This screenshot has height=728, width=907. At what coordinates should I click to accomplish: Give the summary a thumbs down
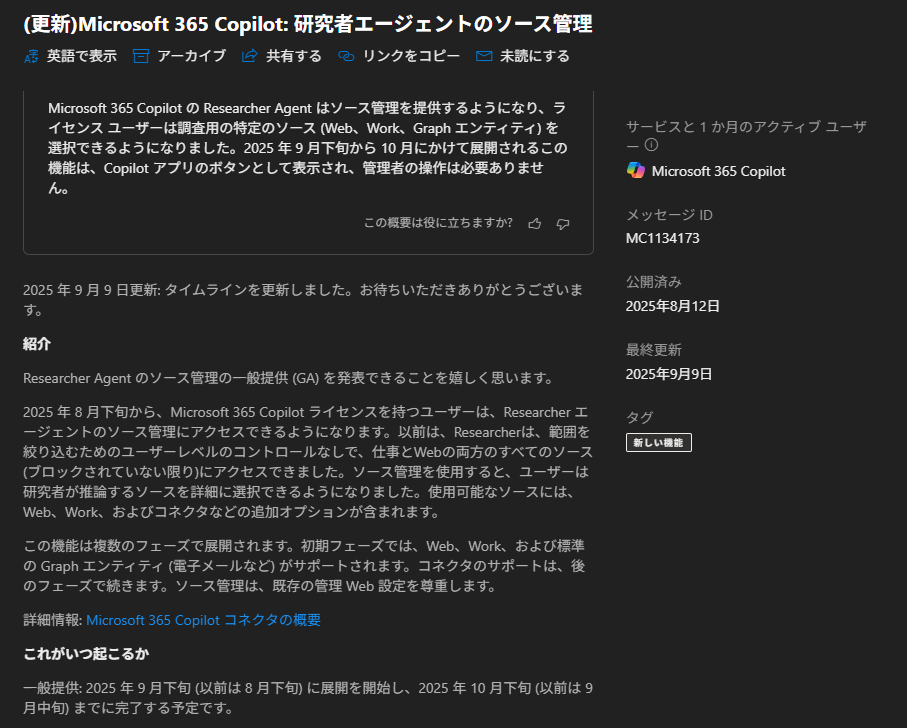[563, 223]
